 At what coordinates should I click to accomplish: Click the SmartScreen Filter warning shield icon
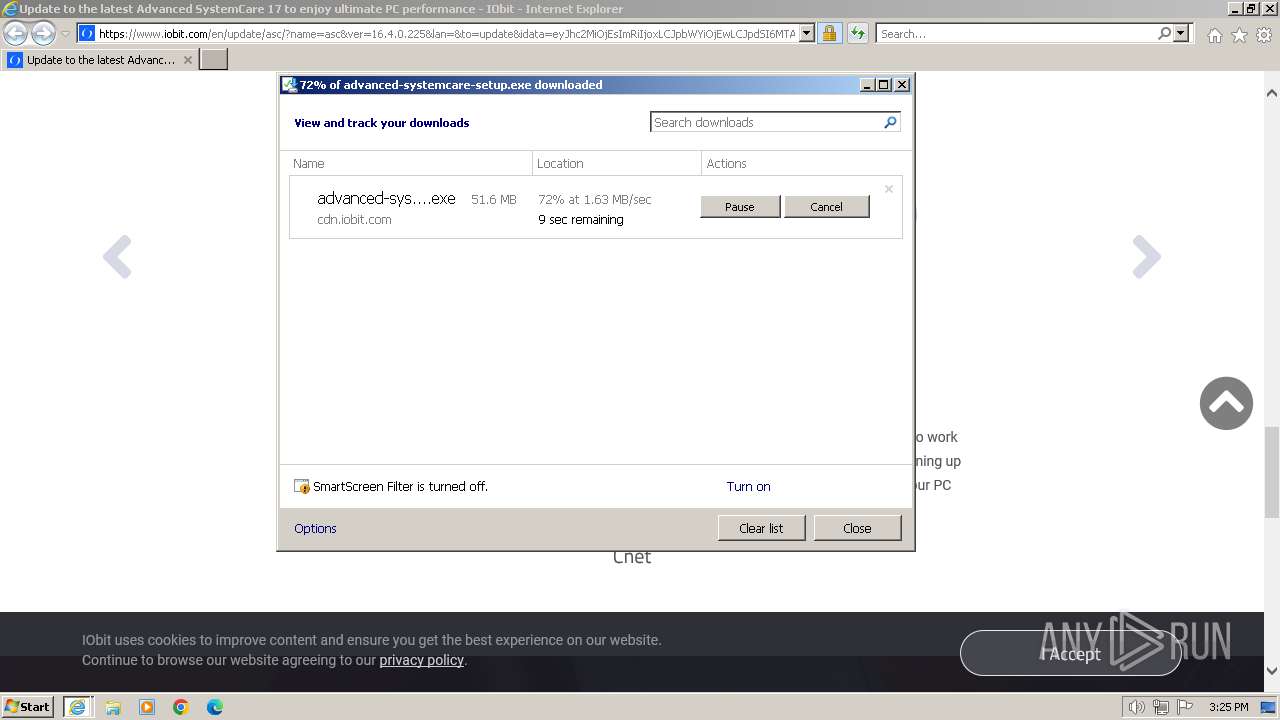click(302, 487)
